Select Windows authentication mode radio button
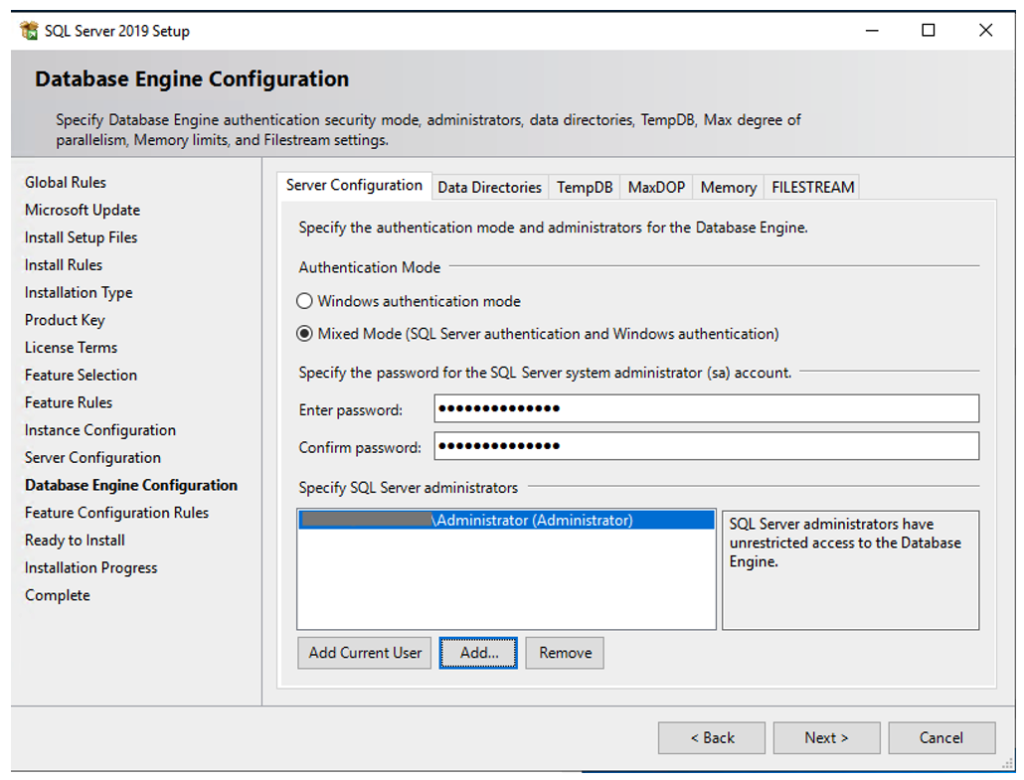1024x780 pixels. click(304, 301)
